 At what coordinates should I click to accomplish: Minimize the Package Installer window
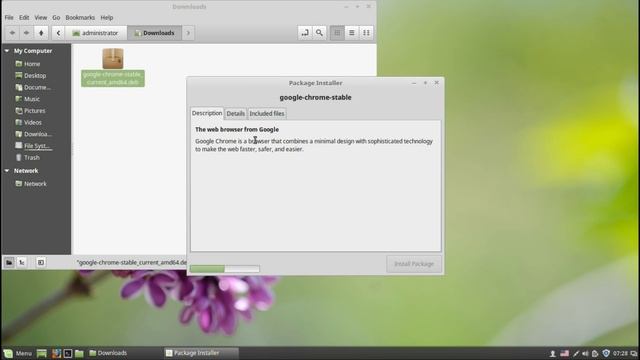pos(414,83)
